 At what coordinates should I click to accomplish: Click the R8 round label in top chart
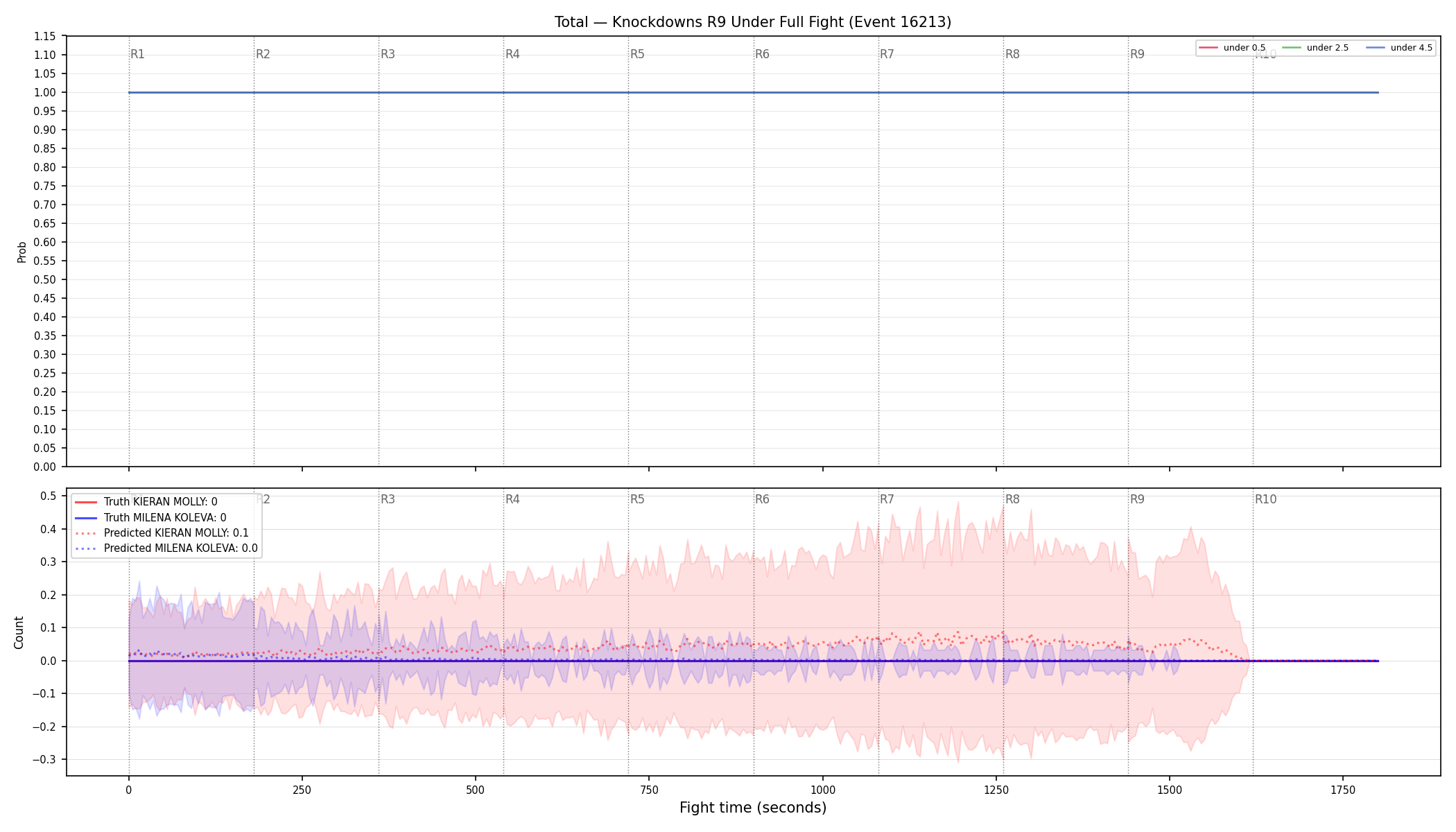tap(1012, 54)
